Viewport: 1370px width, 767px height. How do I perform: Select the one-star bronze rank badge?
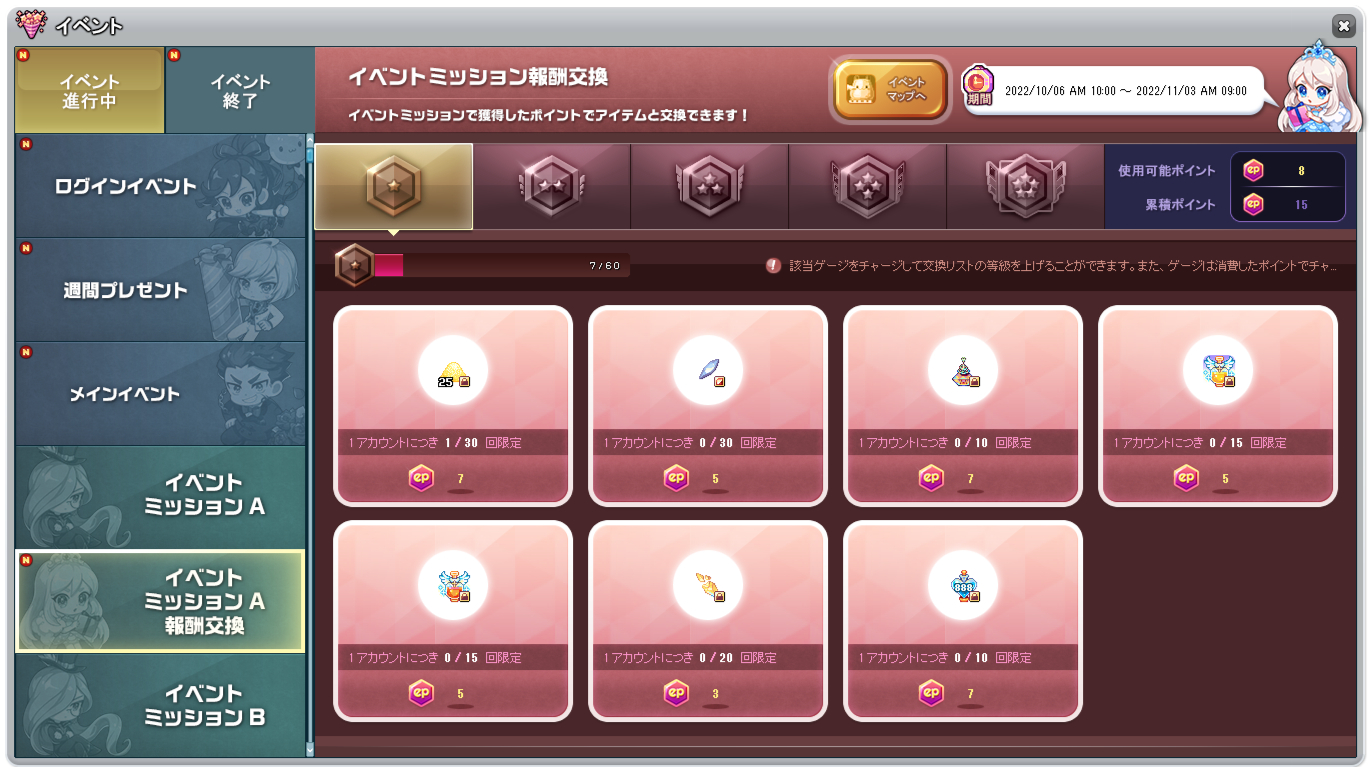pos(393,186)
